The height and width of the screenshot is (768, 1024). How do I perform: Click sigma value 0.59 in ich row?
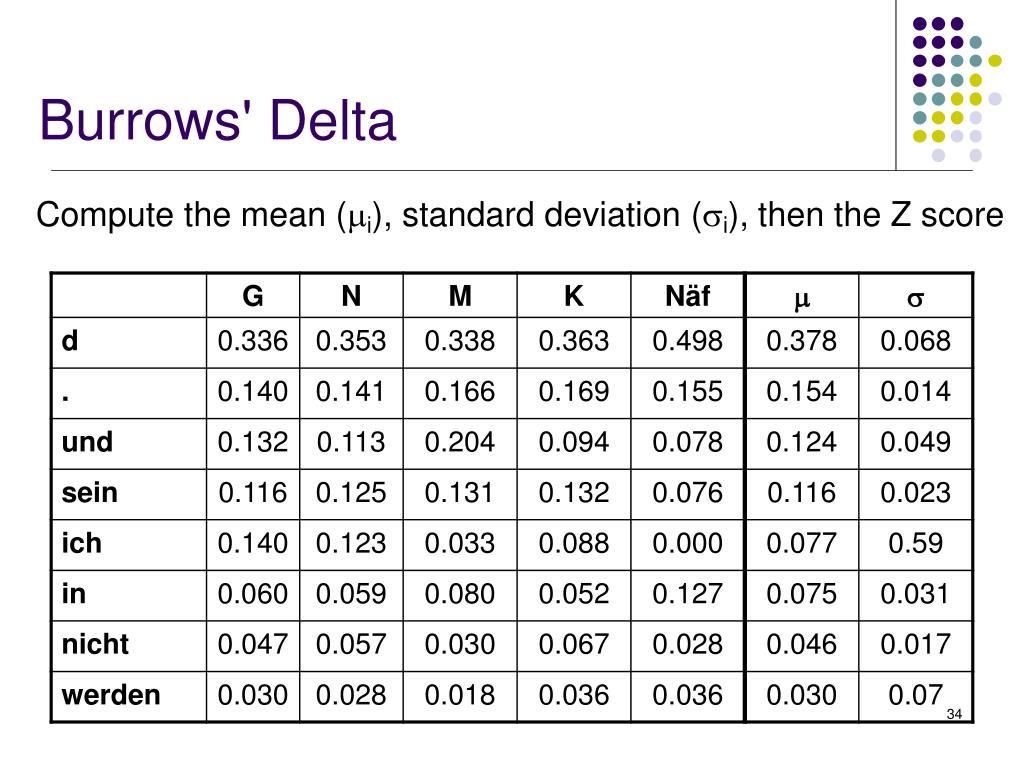(916, 543)
